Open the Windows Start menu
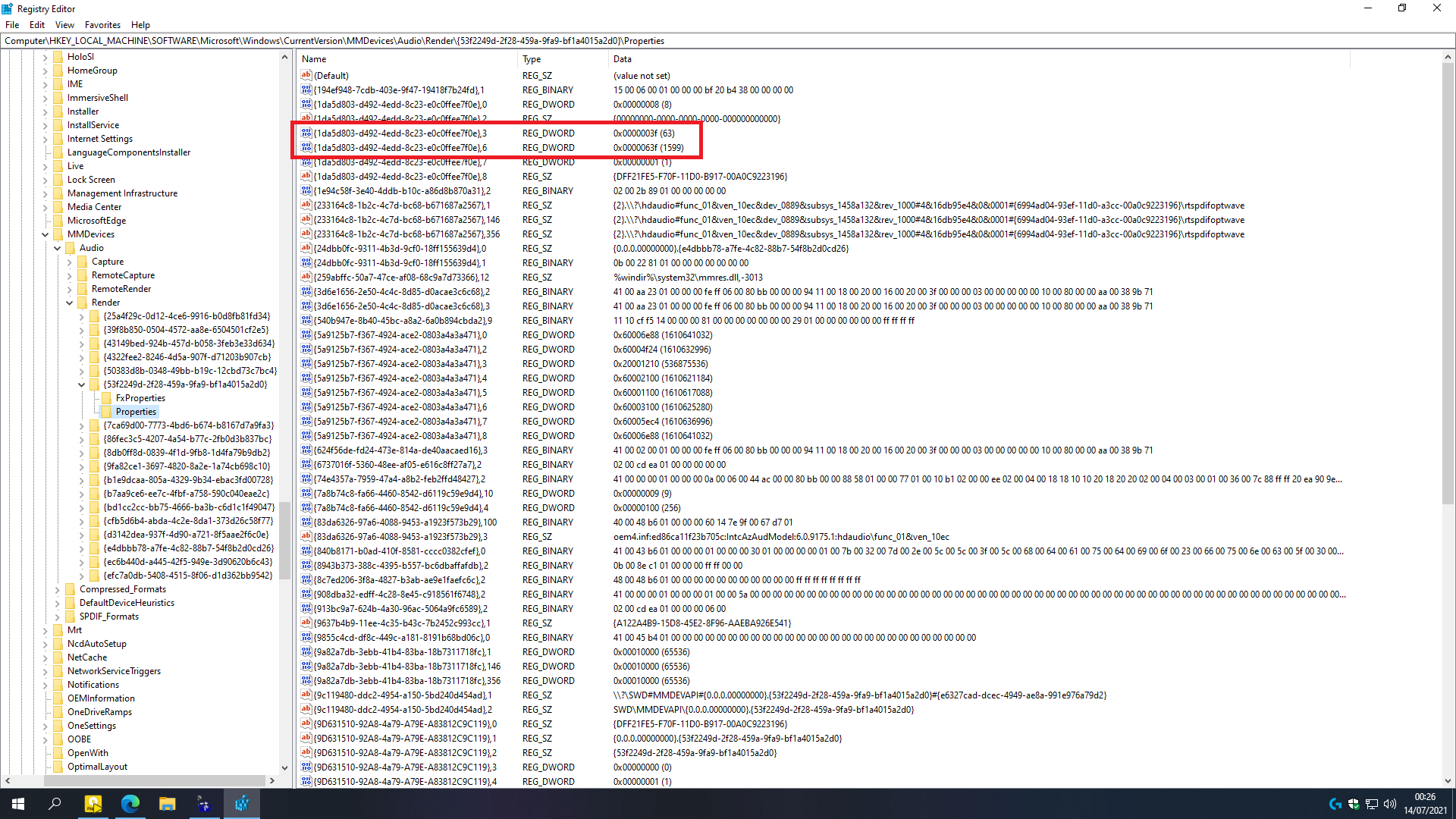Viewport: 1456px width, 819px height. point(18,804)
